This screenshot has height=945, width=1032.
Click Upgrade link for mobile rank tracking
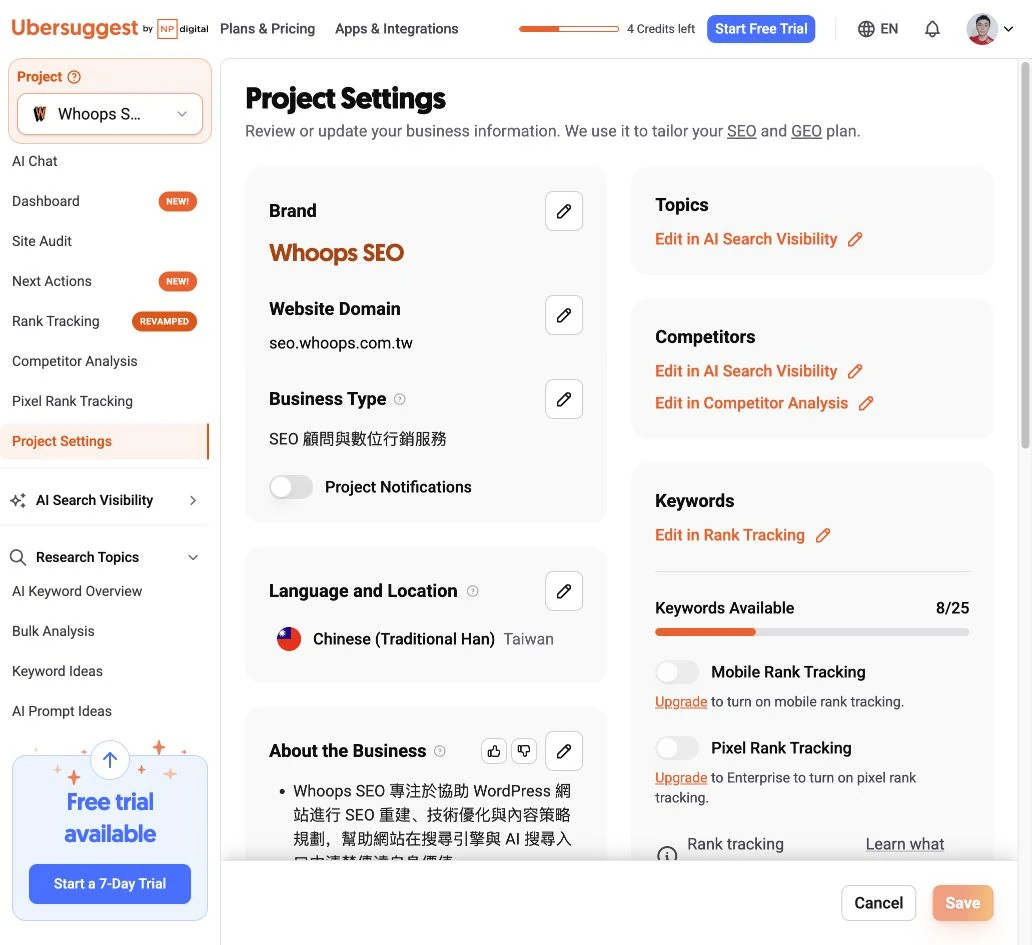click(681, 702)
